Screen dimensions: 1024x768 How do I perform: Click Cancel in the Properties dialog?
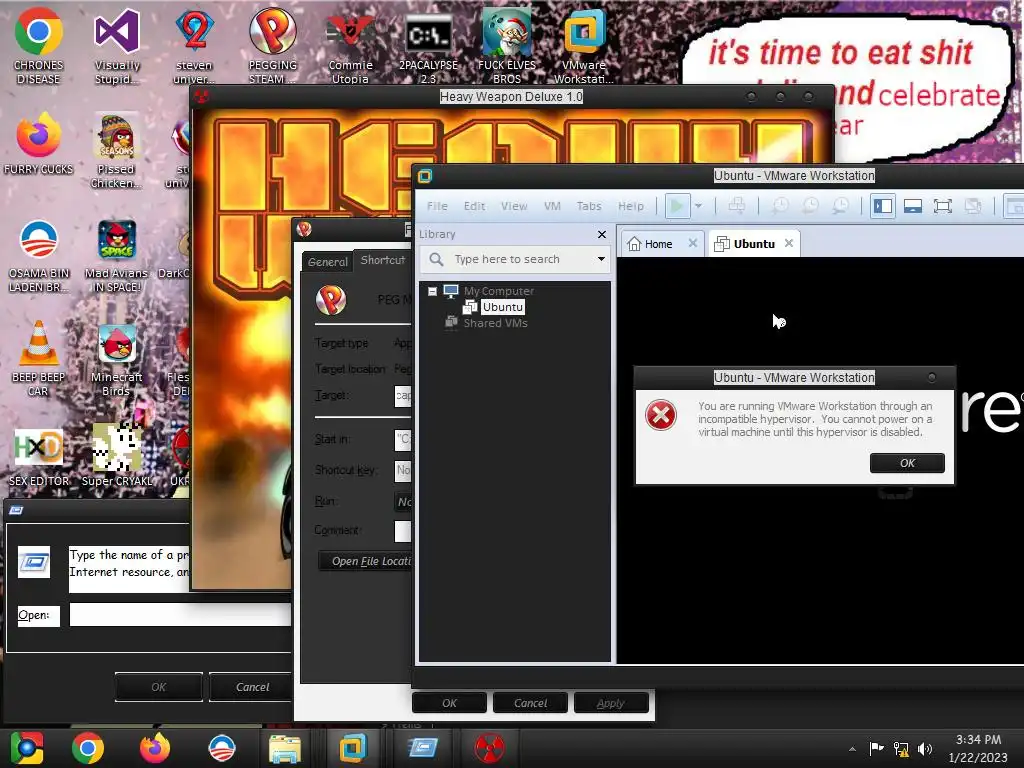(530, 703)
